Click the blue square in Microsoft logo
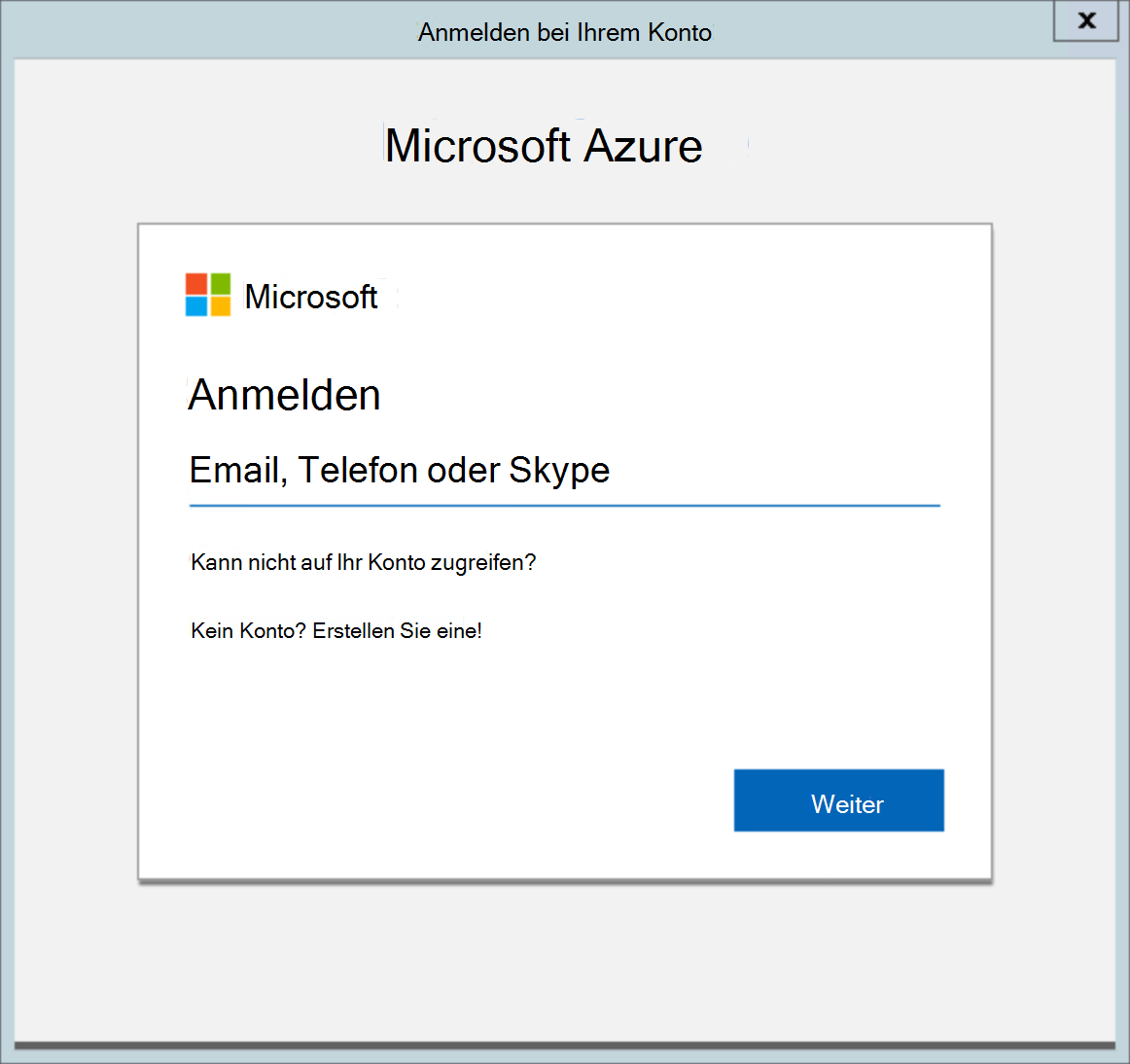Viewport: 1130px width, 1064px height. [x=196, y=306]
